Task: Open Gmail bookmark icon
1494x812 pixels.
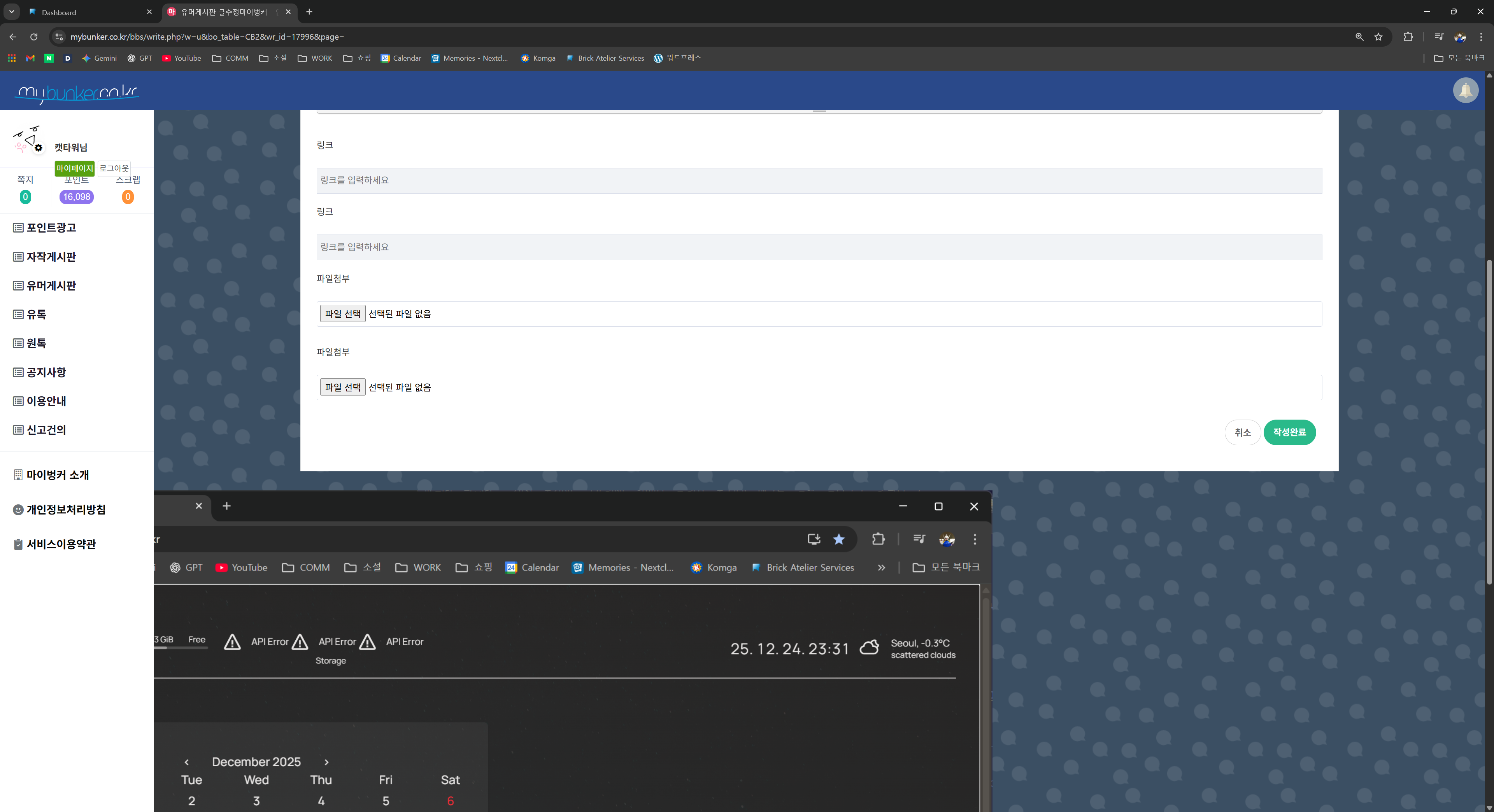Action: [30, 58]
